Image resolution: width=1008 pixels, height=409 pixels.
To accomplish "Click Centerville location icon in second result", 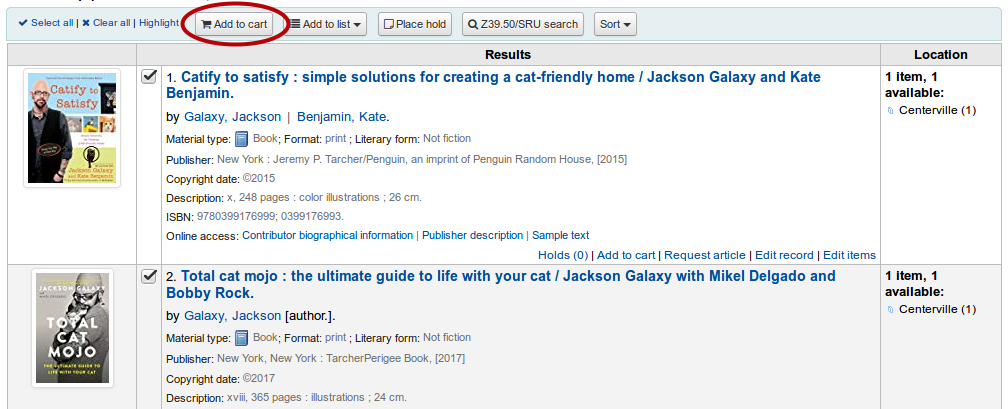I will click(x=890, y=310).
